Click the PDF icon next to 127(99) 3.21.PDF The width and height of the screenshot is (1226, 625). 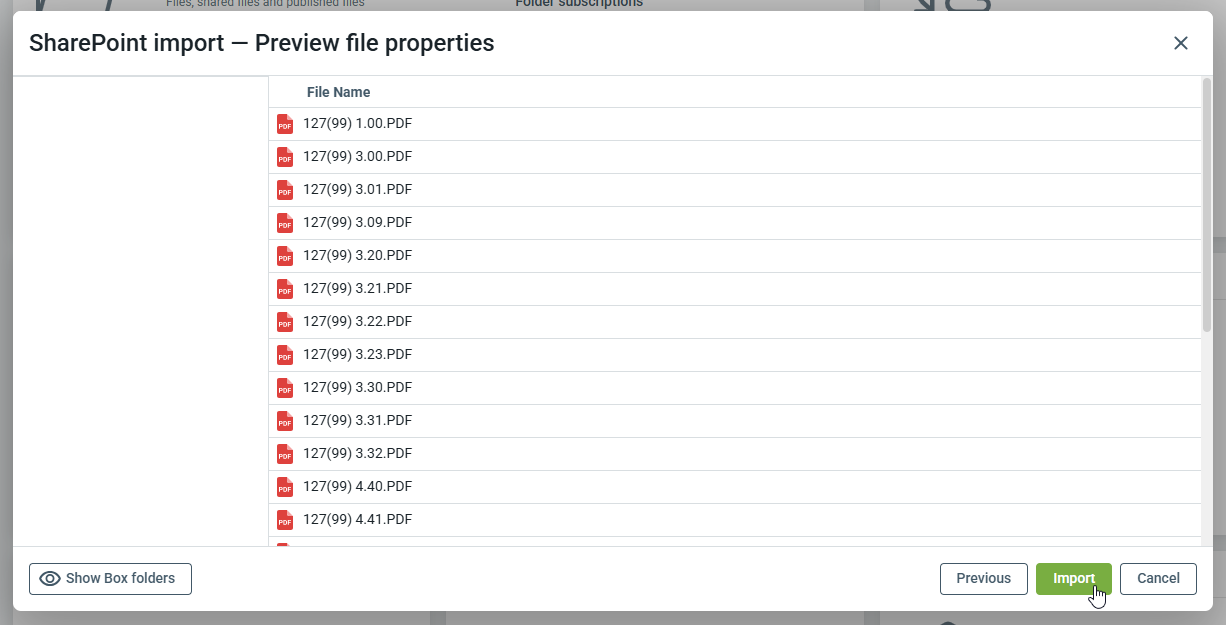pyautogui.click(x=285, y=289)
